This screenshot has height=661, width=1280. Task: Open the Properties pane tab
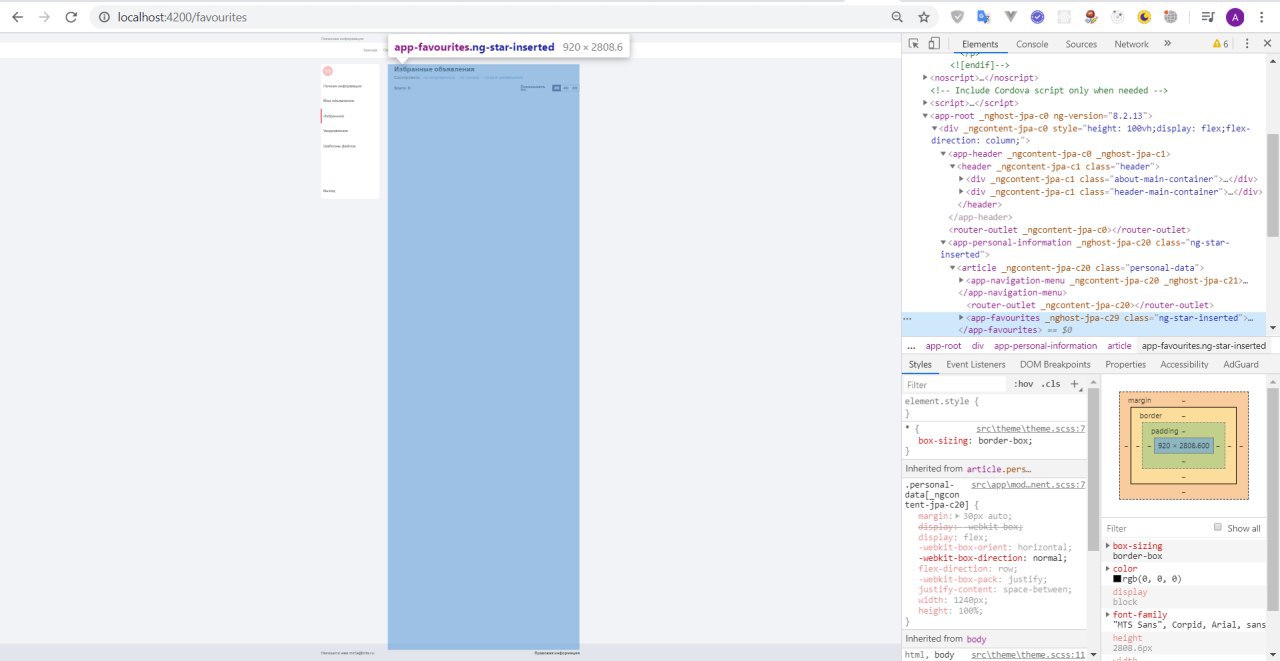tap(1125, 365)
